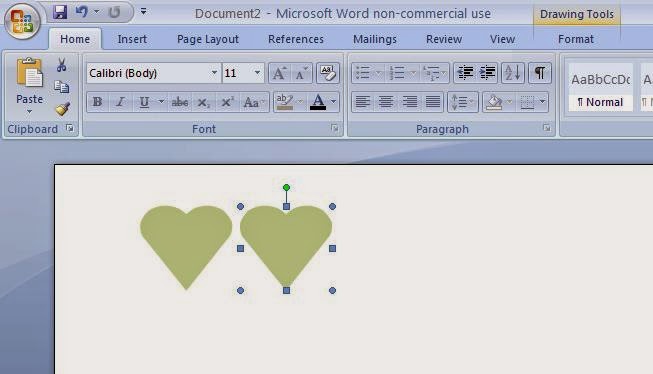Copy the selection
653x374 pixels.
tap(62, 87)
